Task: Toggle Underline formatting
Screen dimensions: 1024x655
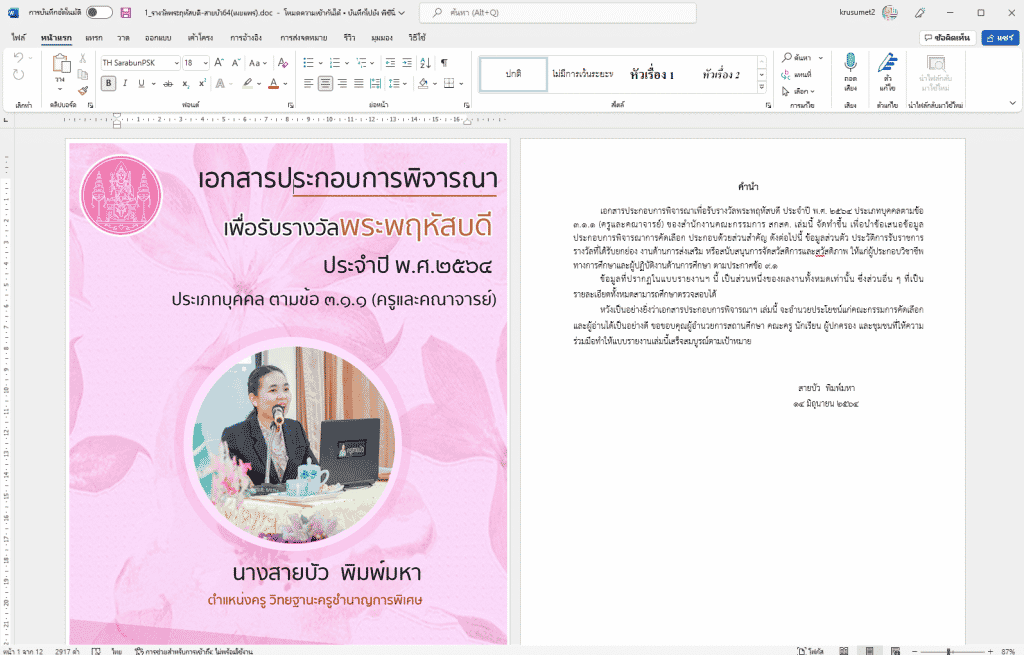Action: [x=141, y=84]
